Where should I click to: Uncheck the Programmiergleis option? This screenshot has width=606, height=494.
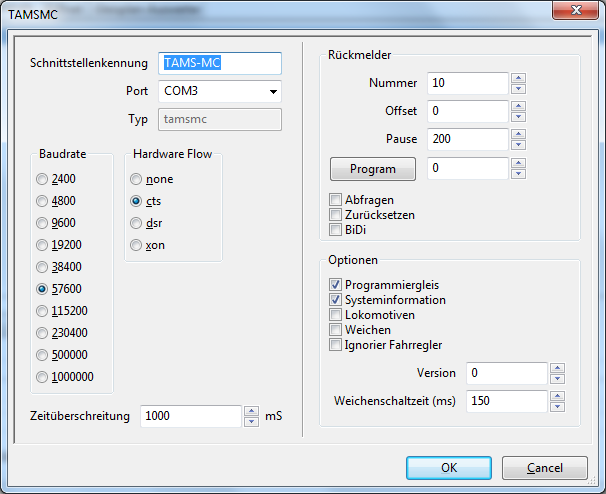coord(336,285)
